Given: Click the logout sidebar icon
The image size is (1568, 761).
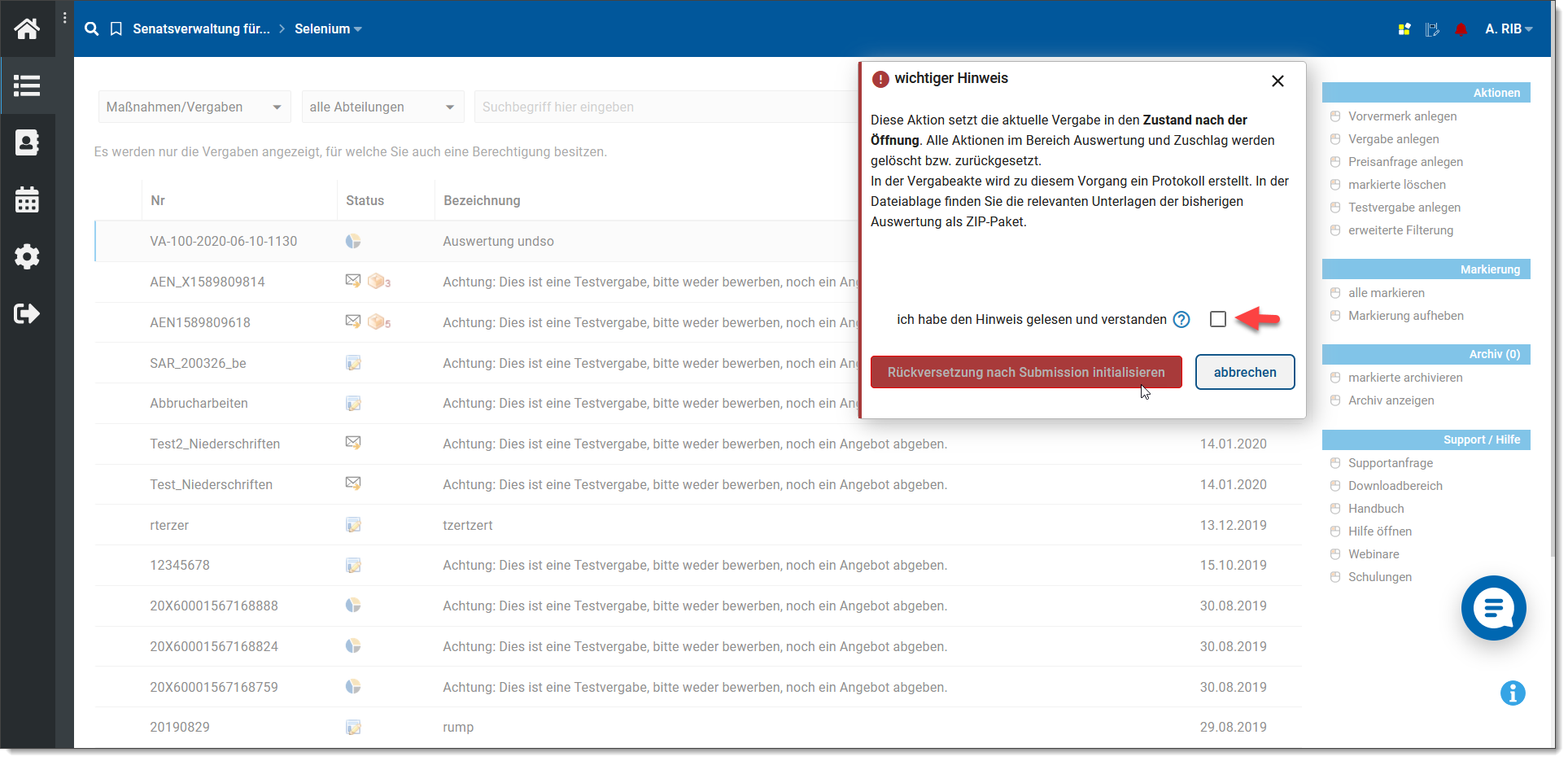Looking at the screenshot, I should [x=27, y=313].
